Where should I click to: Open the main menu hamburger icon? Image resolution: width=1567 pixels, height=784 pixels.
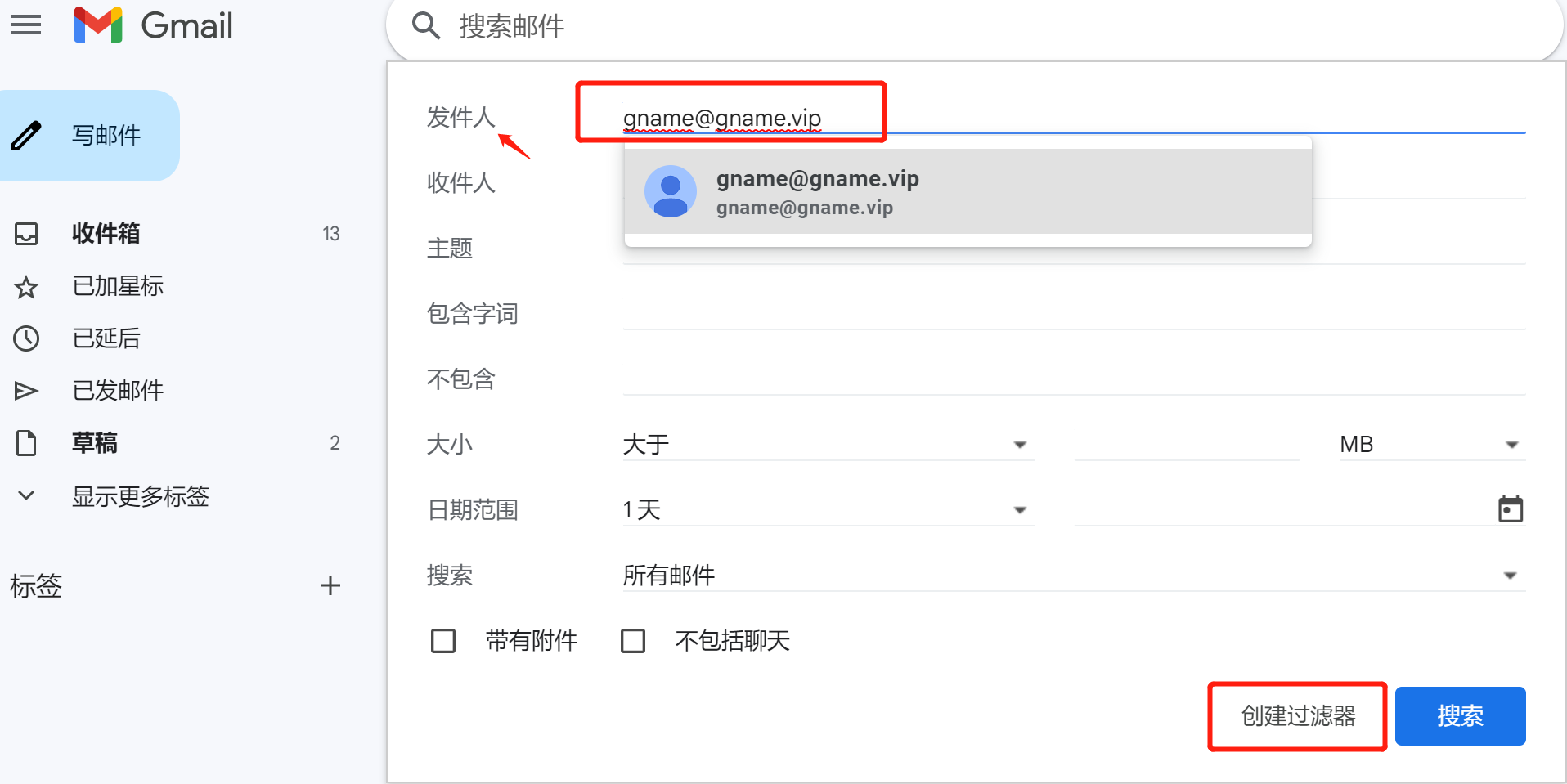coord(26,25)
